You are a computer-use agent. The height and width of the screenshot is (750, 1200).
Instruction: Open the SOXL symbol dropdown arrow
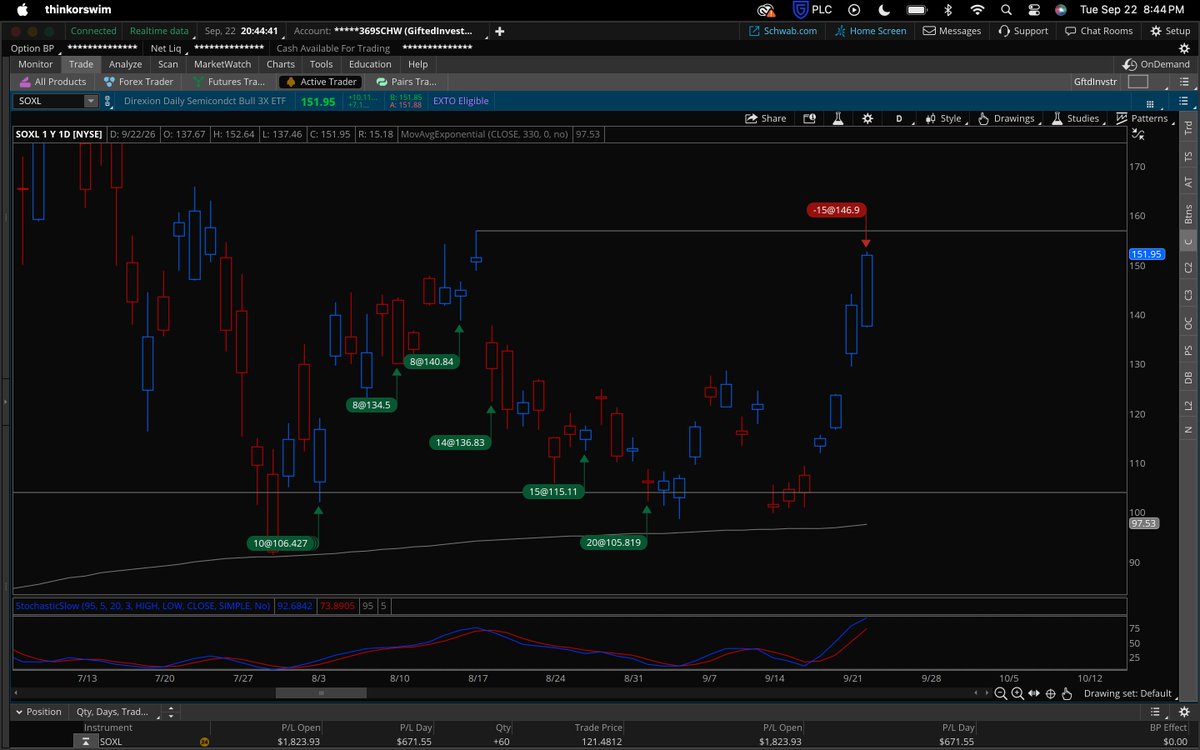91,101
